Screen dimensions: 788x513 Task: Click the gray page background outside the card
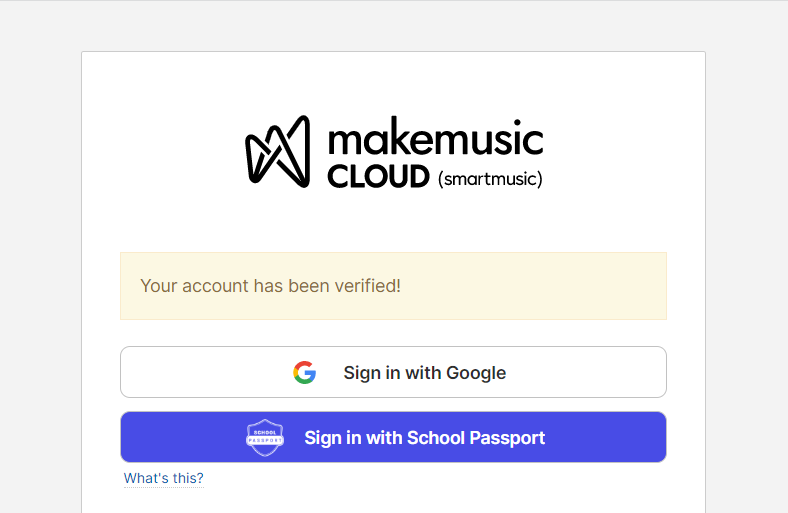coord(40,251)
